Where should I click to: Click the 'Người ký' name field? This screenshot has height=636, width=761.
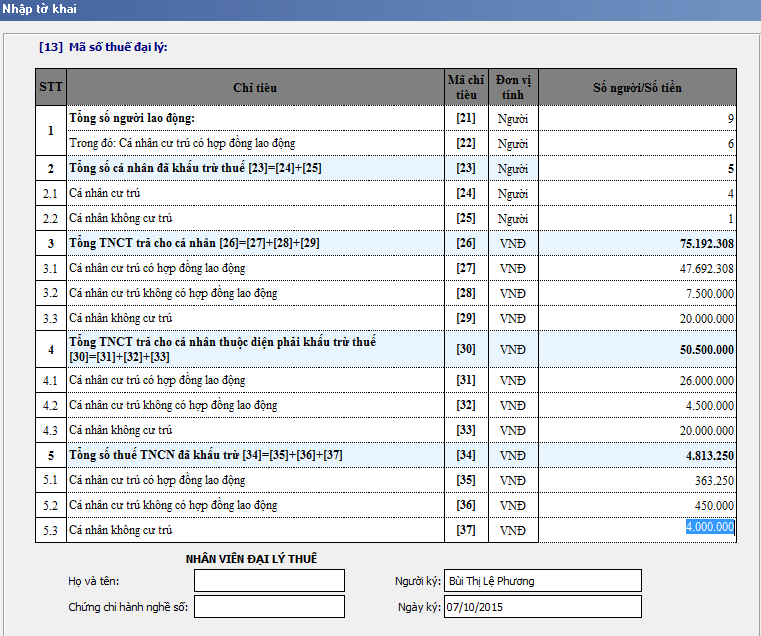(542, 581)
